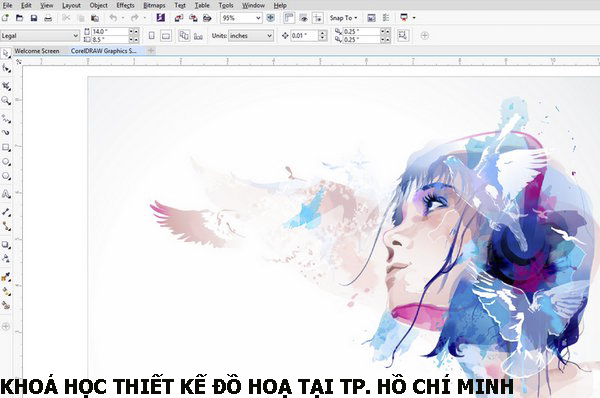The height and width of the screenshot is (398, 600).
Task: Select the Zoom tool magnifier
Action: point(6,100)
